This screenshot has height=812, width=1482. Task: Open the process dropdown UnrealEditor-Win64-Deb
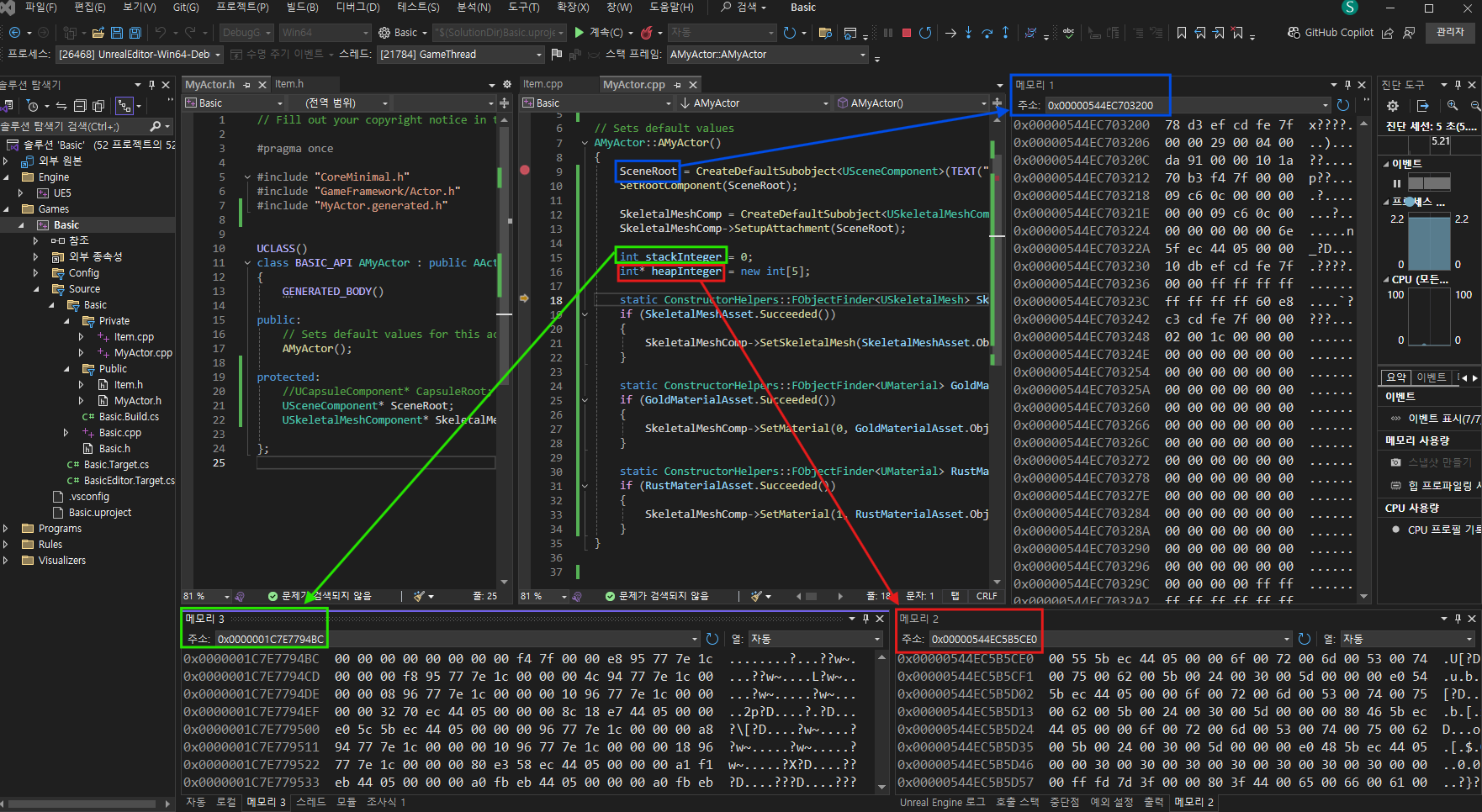pyautogui.click(x=218, y=55)
